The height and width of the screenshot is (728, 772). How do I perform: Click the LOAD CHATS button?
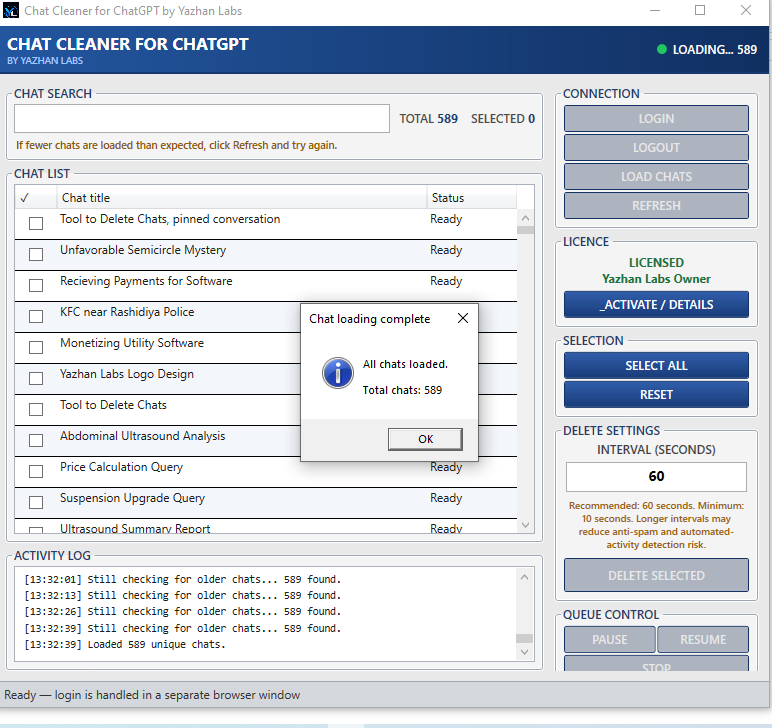tap(656, 177)
